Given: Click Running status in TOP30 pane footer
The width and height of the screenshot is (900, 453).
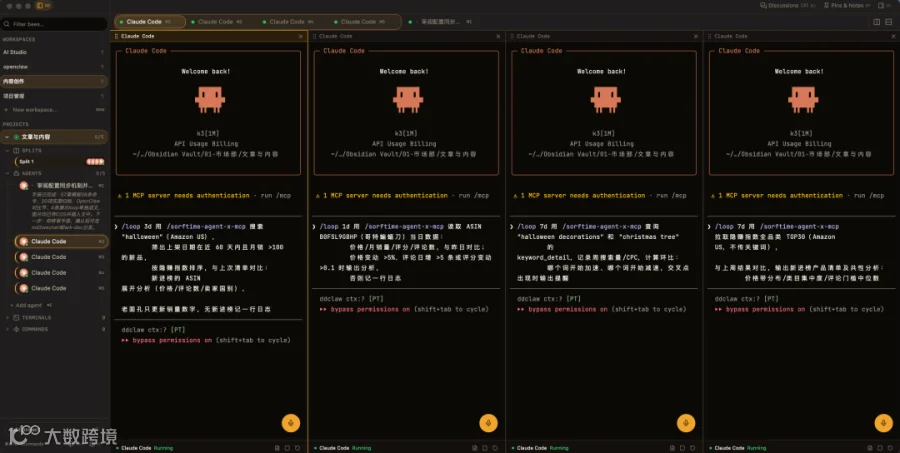Looking at the screenshot, I should pos(757,448).
